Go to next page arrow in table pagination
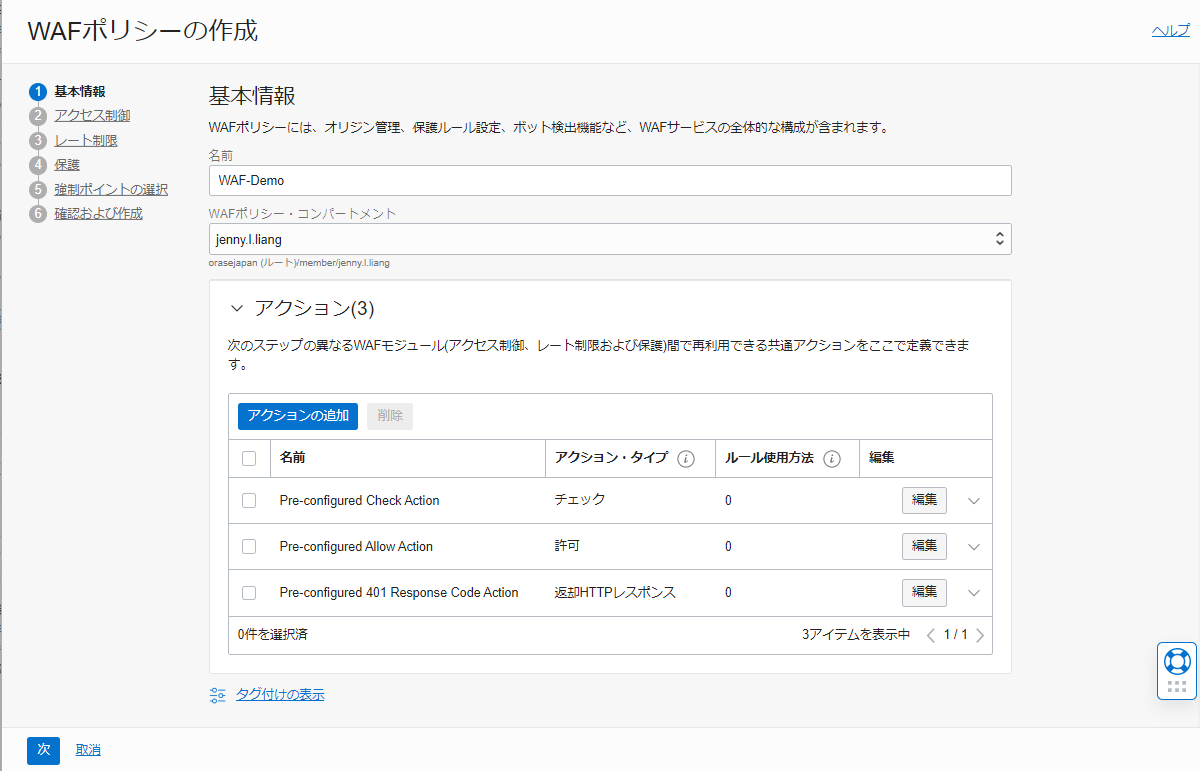Screen dimensions: 1200x771 980,635
